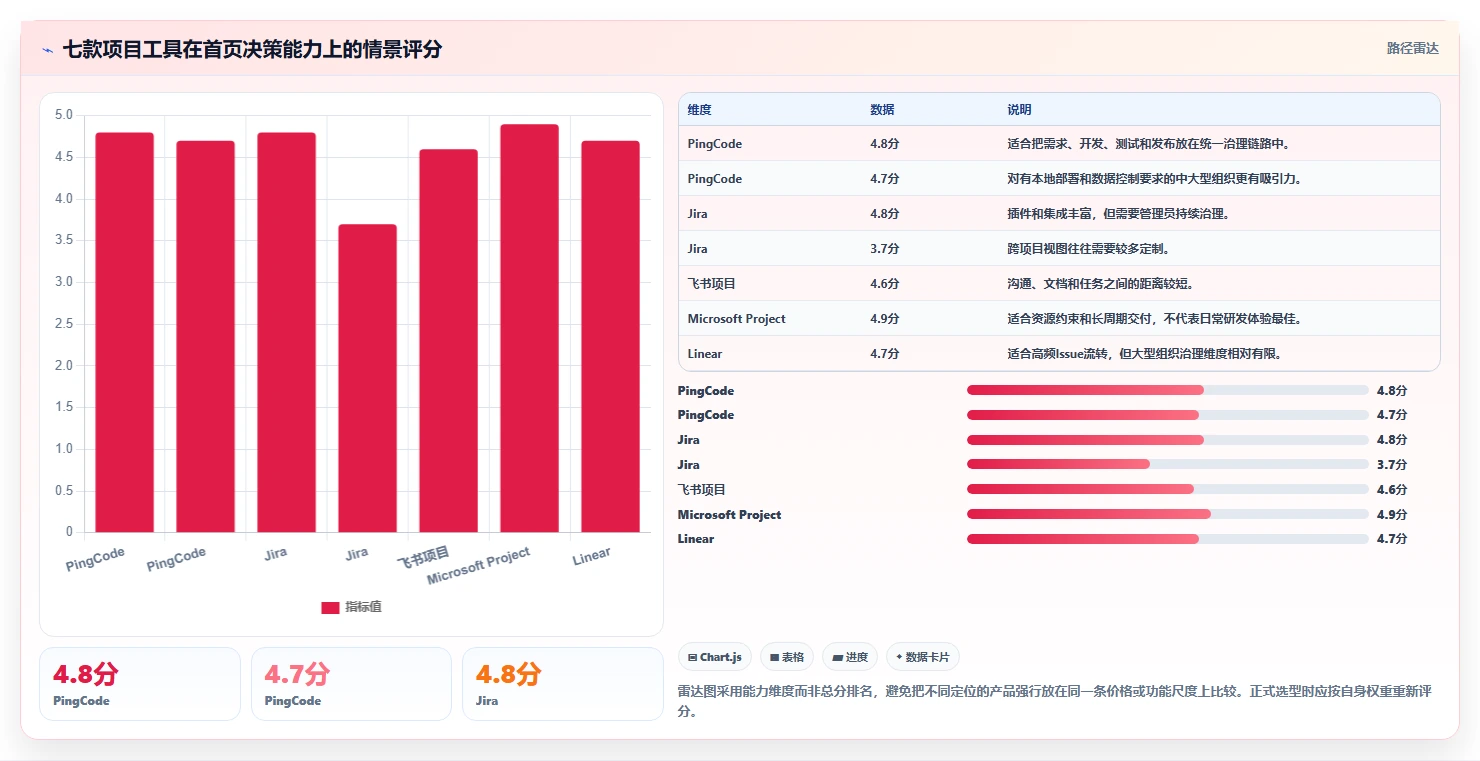Click the small icon before the page heading

(47, 49)
